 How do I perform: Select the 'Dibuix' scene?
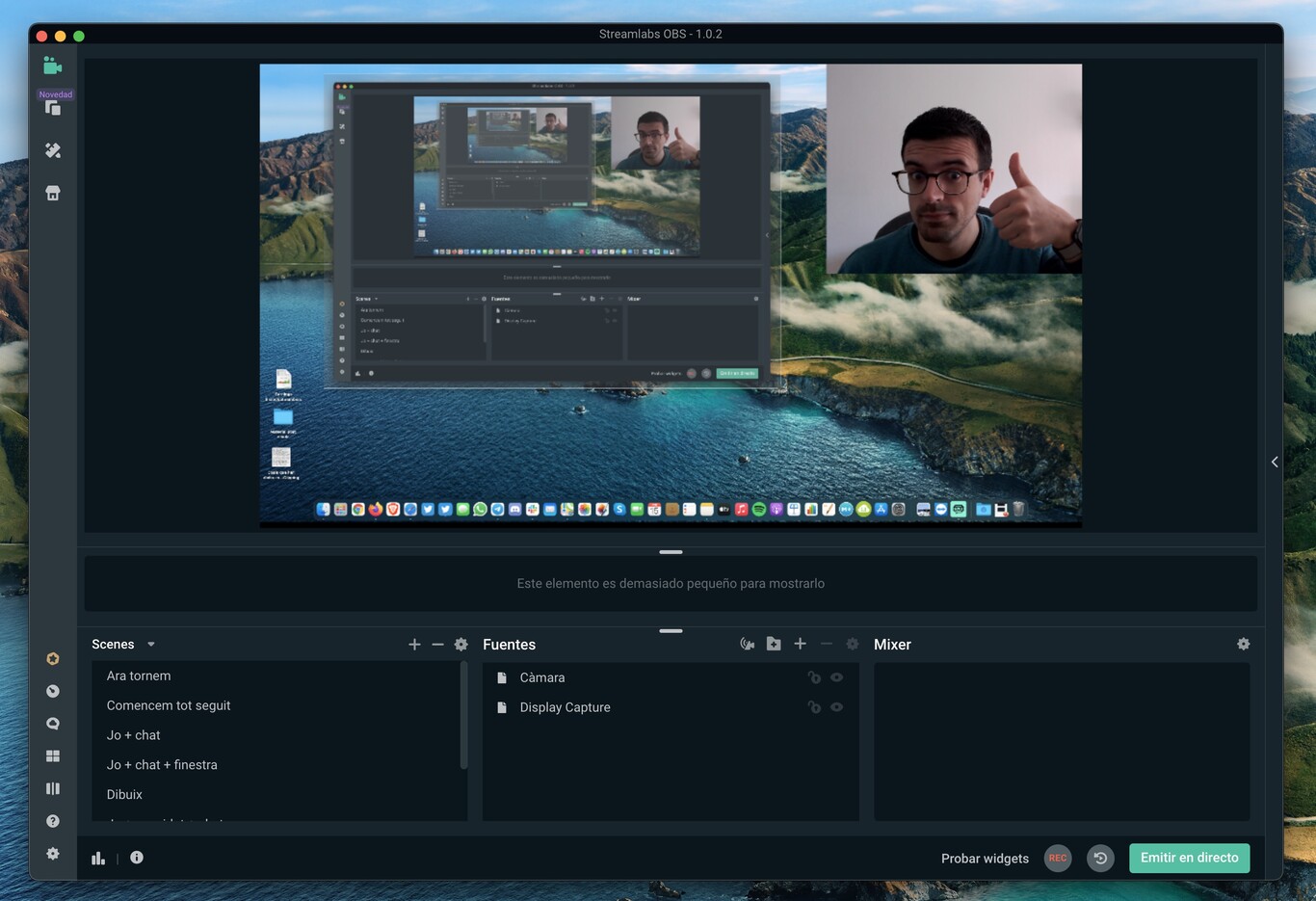pyautogui.click(x=124, y=794)
